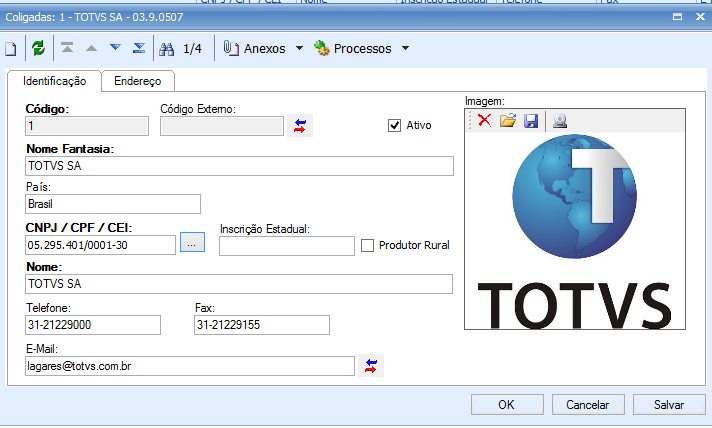Go to next record arrow

pyautogui.click(x=115, y=47)
